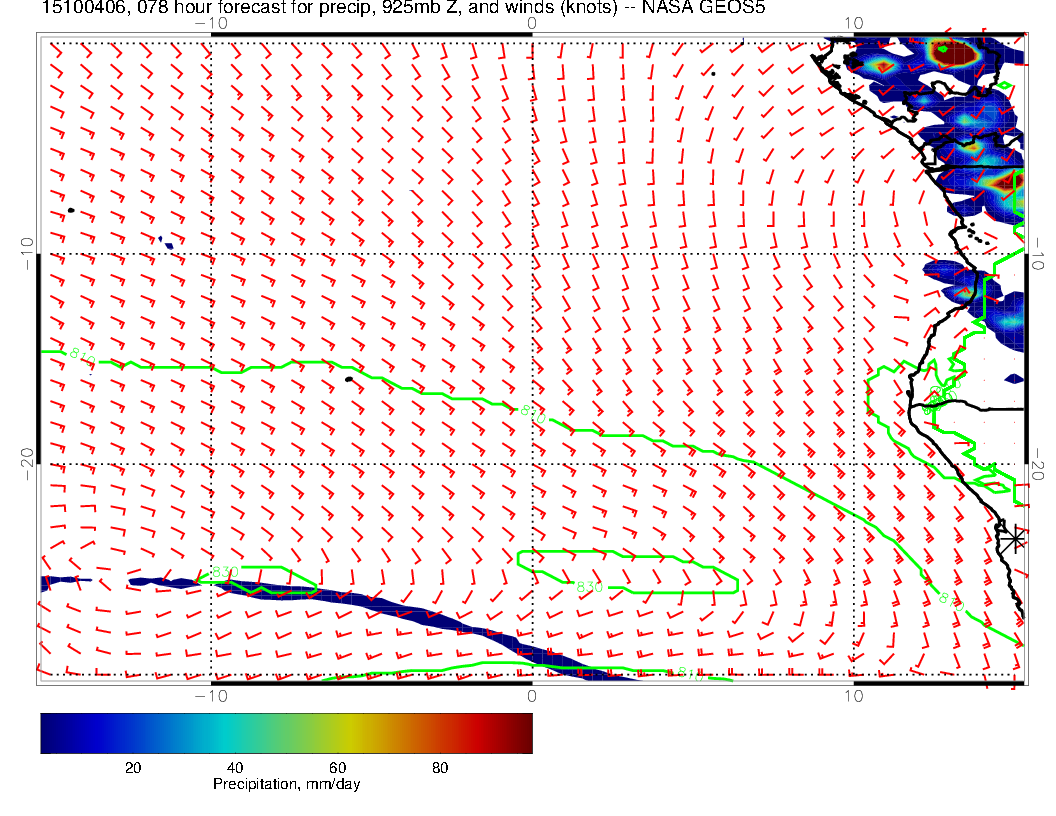
Task: Click the colorbar tick label 40
Action: pos(235,767)
